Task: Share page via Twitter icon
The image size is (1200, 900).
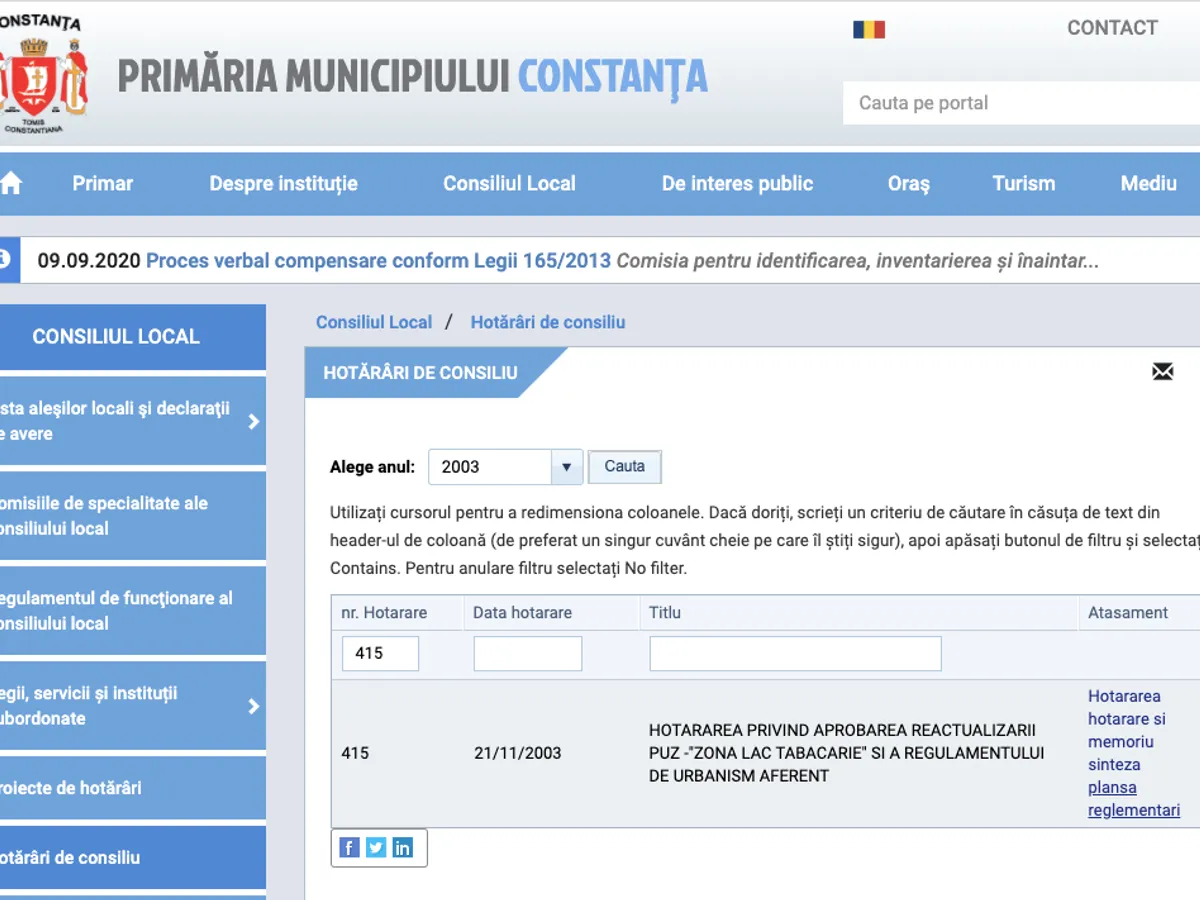Action: [376, 848]
